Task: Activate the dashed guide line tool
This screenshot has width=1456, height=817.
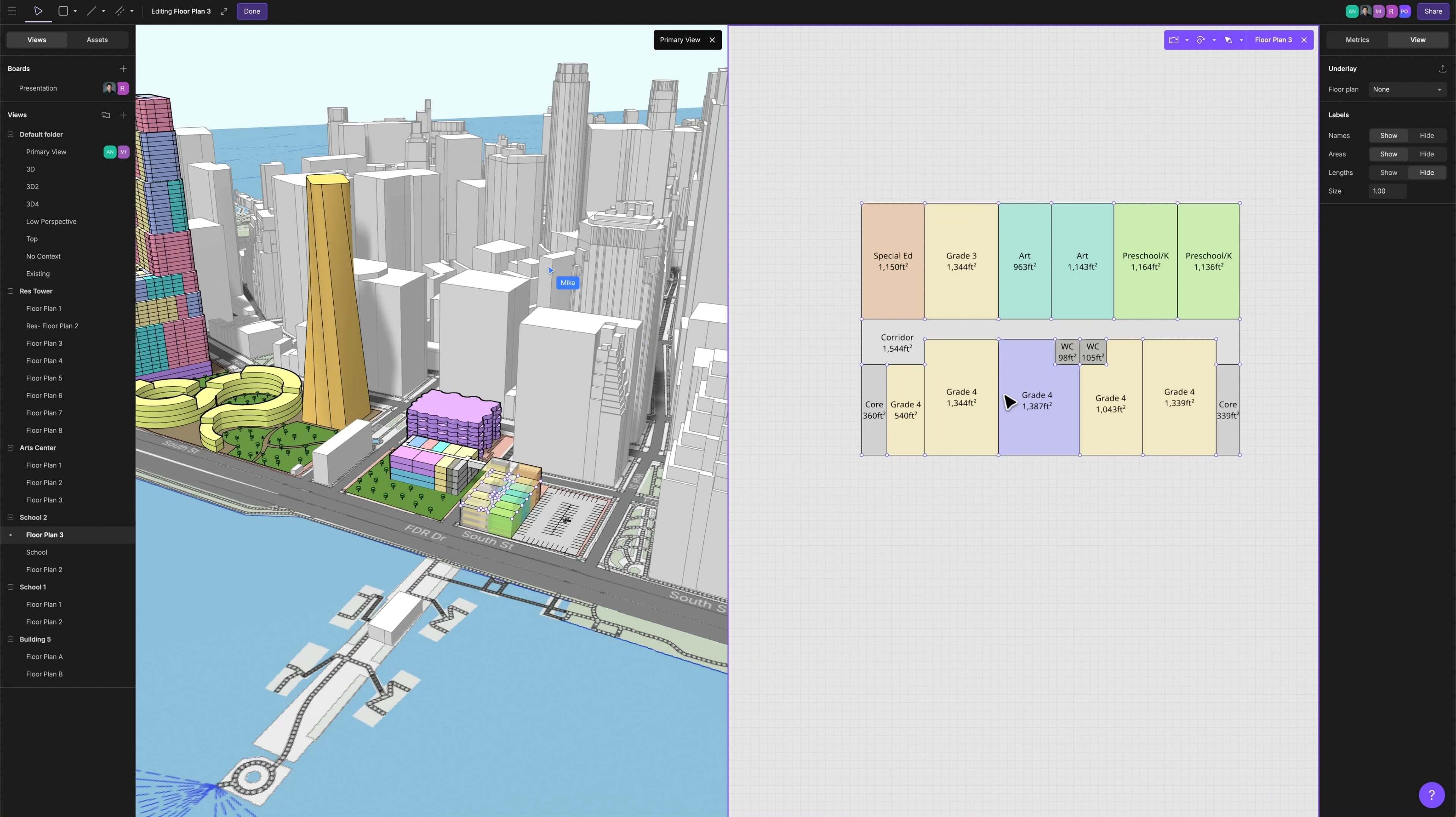Action: pos(120,11)
